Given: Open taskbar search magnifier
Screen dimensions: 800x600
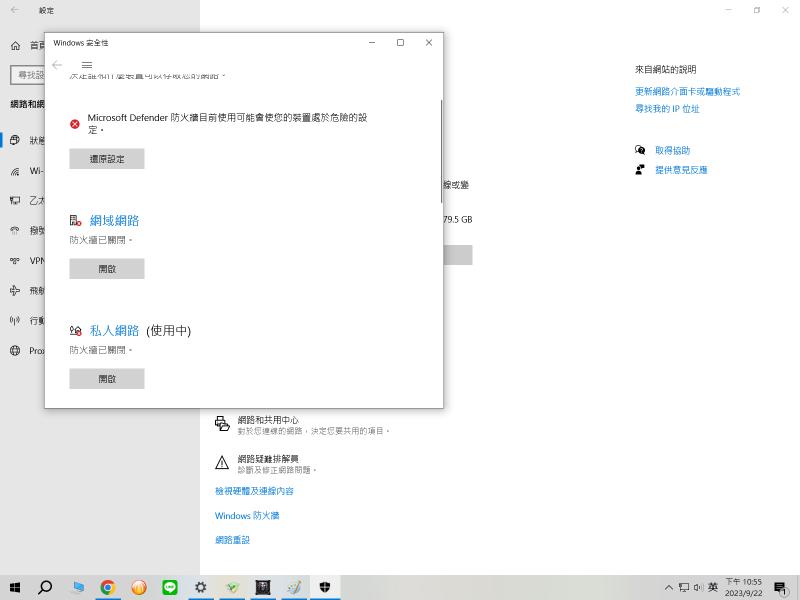Looking at the screenshot, I should [45, 587].
